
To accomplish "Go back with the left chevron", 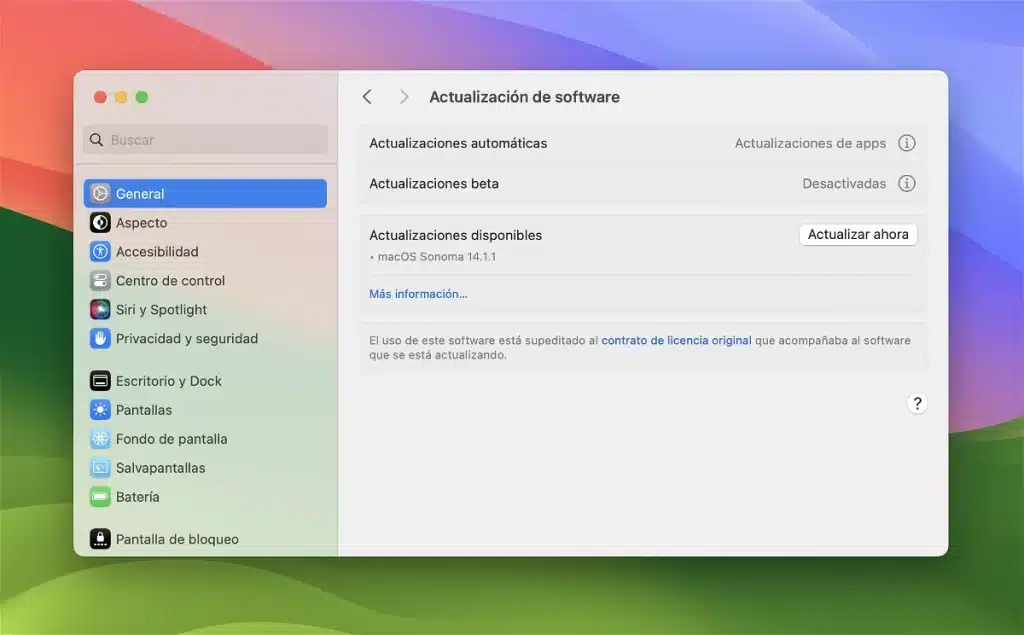I will click(367, 97).
